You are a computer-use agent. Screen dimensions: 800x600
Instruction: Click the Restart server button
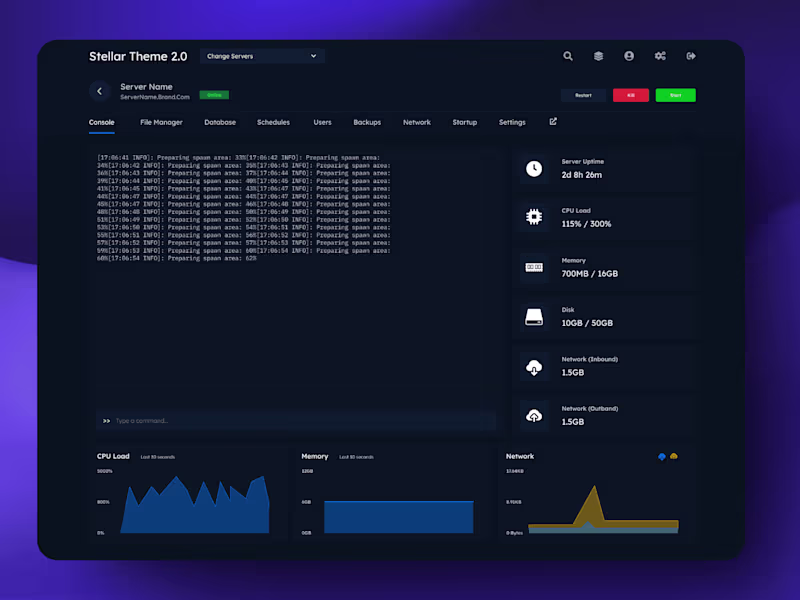coord(583,95)
